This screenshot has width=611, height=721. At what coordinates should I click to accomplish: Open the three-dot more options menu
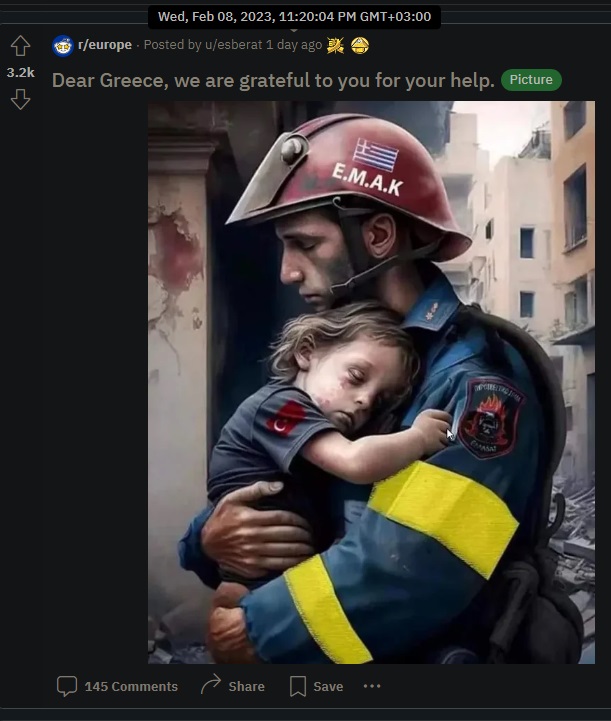(371, 686)
